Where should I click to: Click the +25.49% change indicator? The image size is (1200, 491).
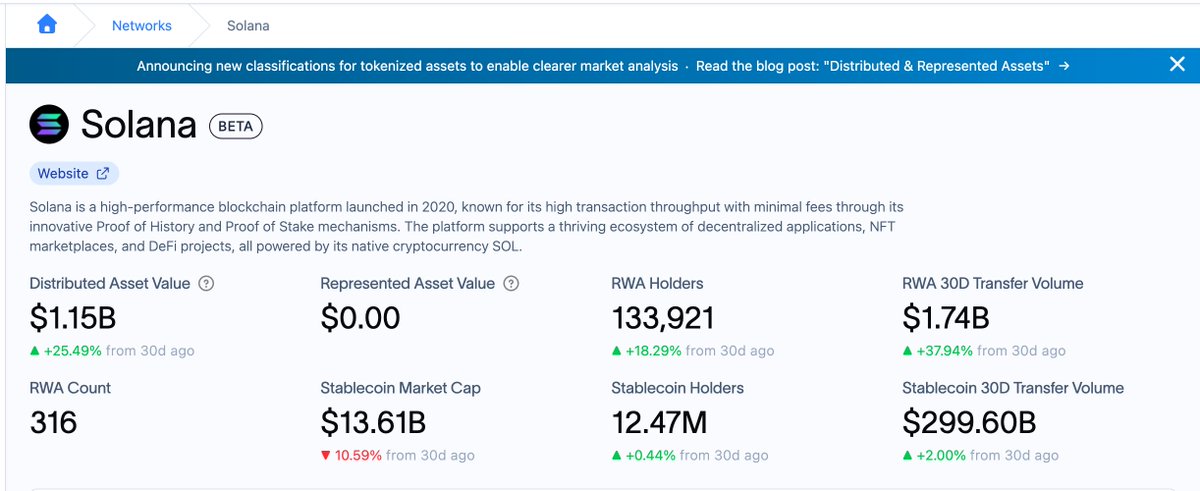coord(64,351)
